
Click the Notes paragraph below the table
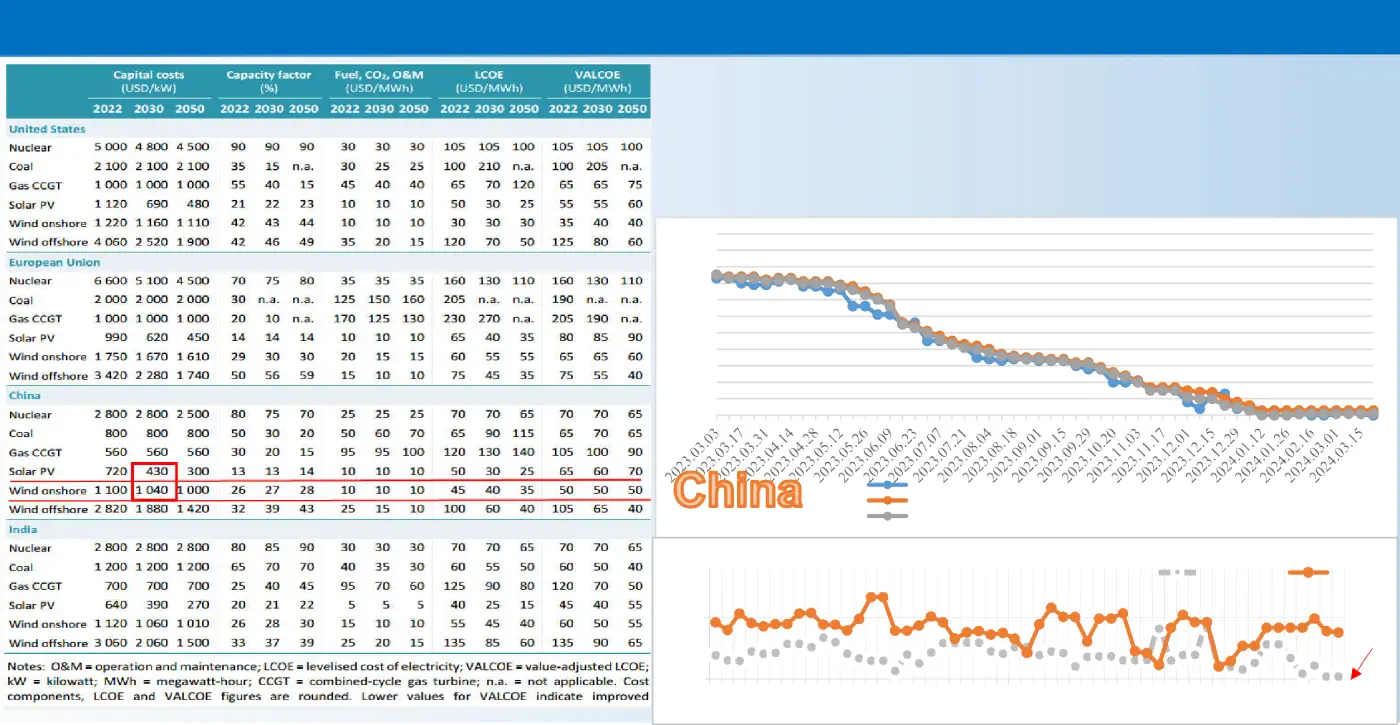pyautogui.click(x=328, y=681)
